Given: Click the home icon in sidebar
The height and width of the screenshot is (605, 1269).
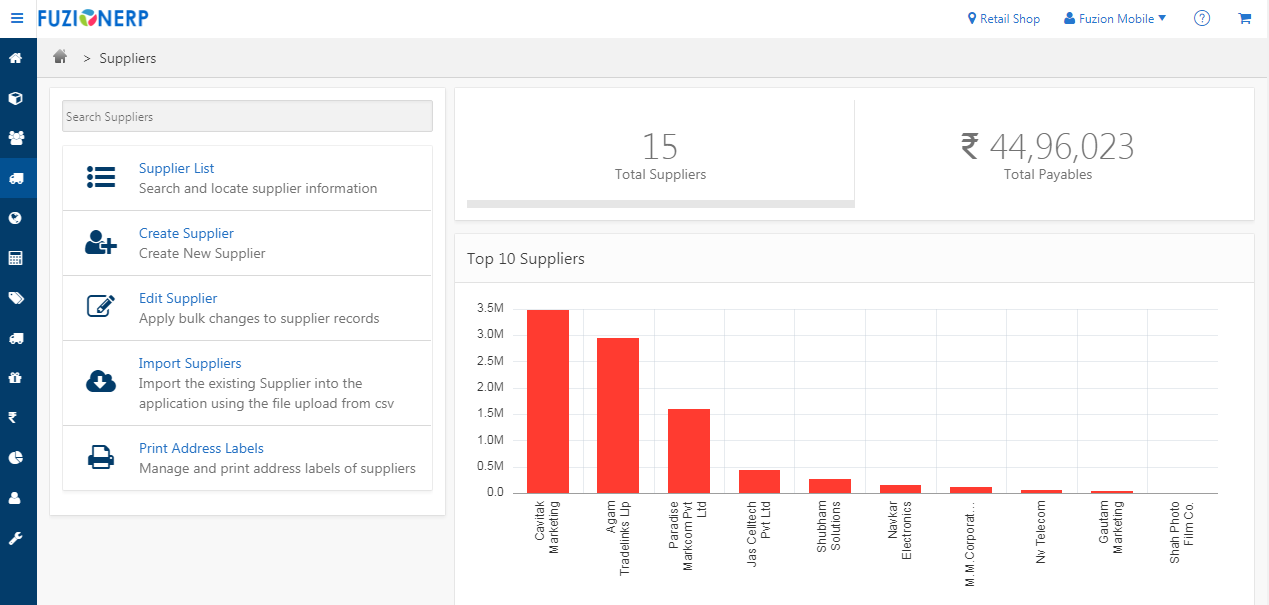Looking at the screenshot, I should tap(16, 58).
